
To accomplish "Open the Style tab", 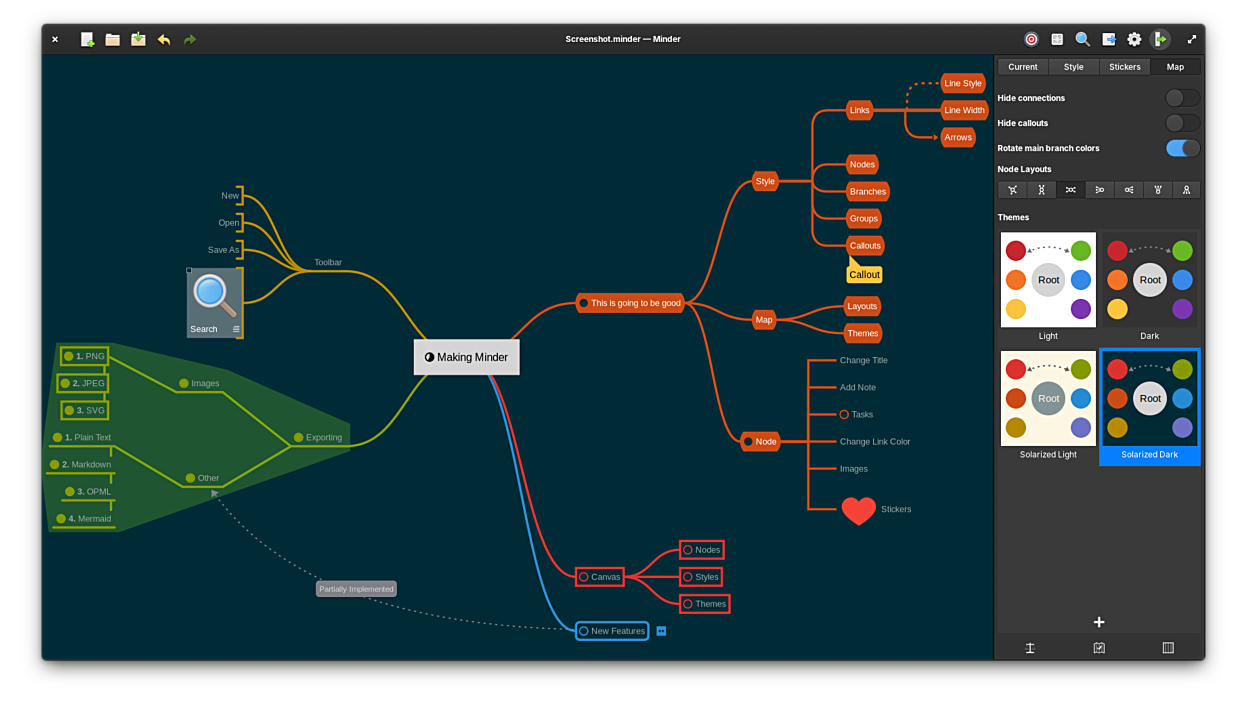I will 1073,67.
